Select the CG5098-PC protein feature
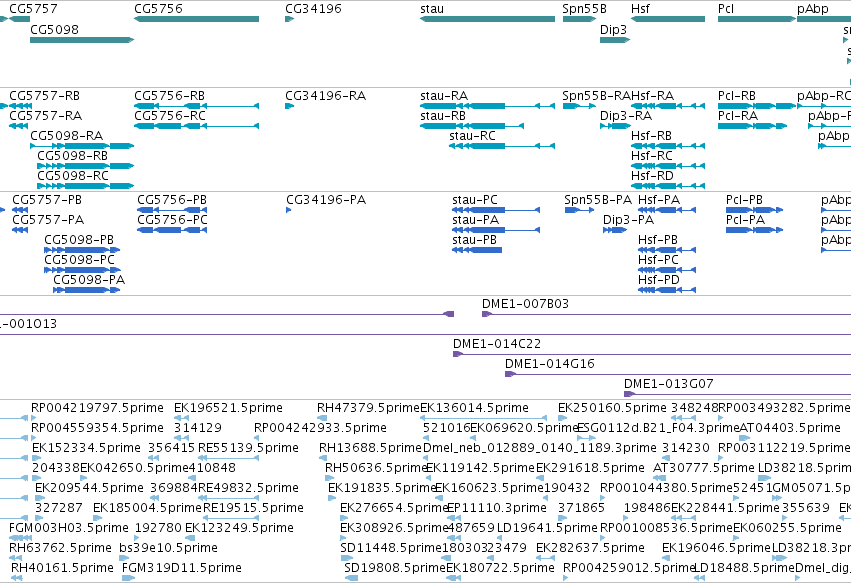Viewport: 851px width, 583px height. [82, 270]
